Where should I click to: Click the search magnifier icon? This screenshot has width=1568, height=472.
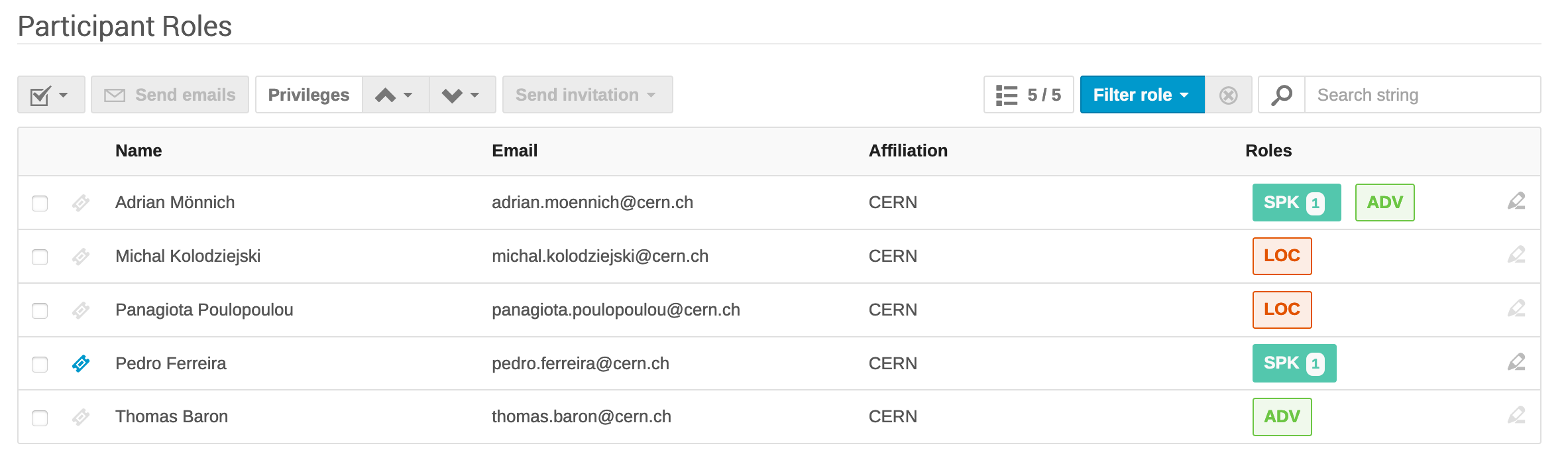[x=1282, y=95]
